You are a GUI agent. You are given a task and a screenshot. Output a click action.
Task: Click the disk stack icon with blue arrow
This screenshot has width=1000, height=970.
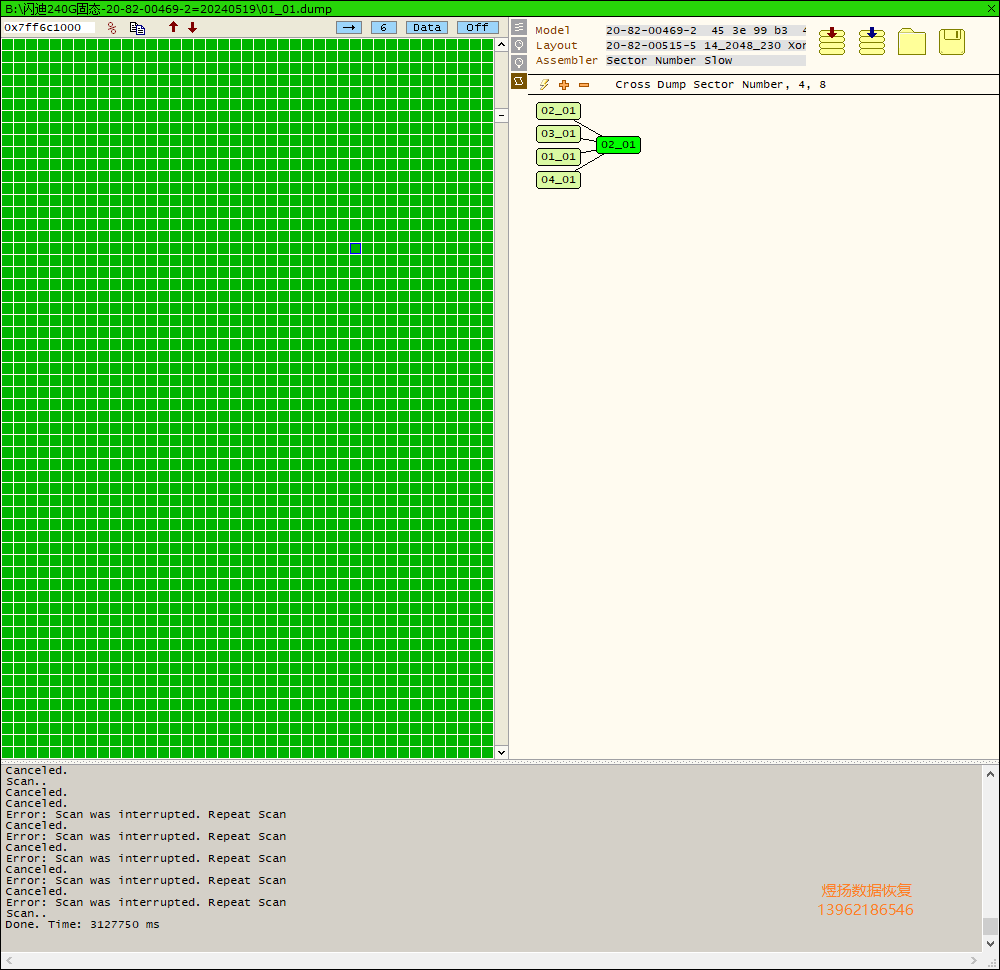coord(872,41)
